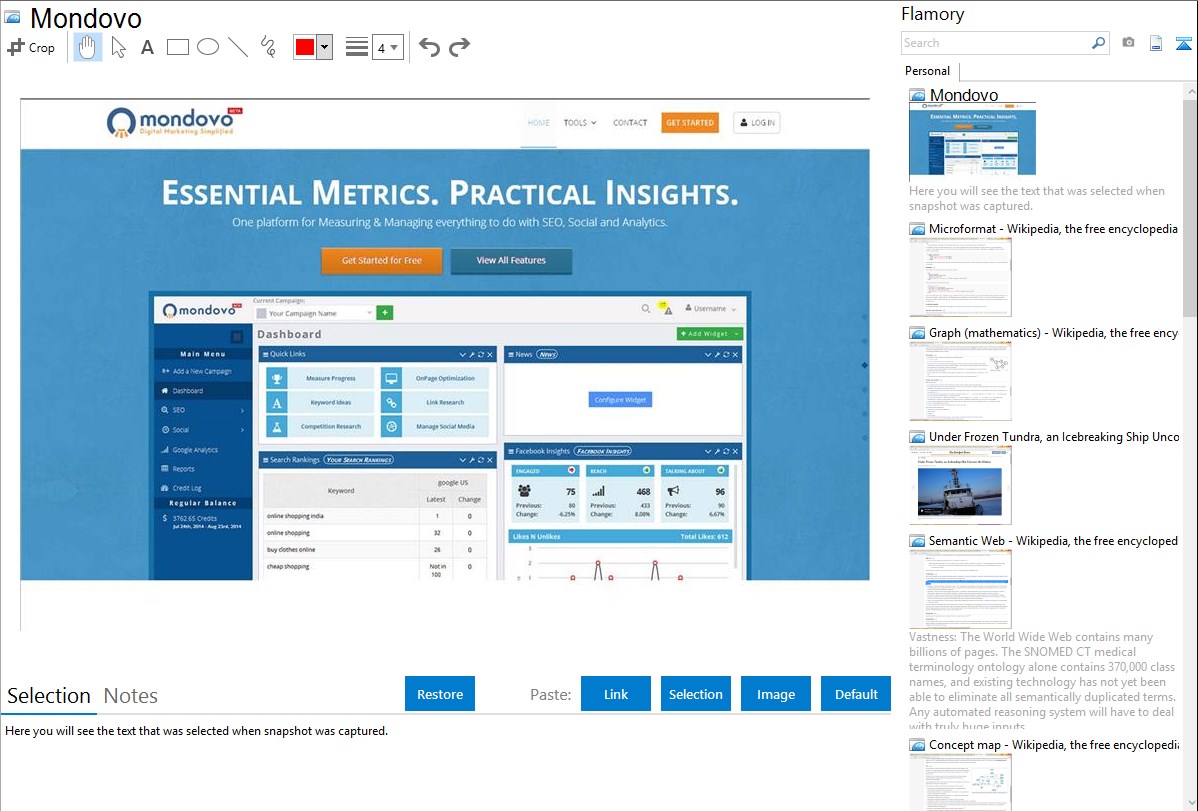Select the Crop tool
The height and width of the screenshot is (811, 1198).
coord(31,47)
